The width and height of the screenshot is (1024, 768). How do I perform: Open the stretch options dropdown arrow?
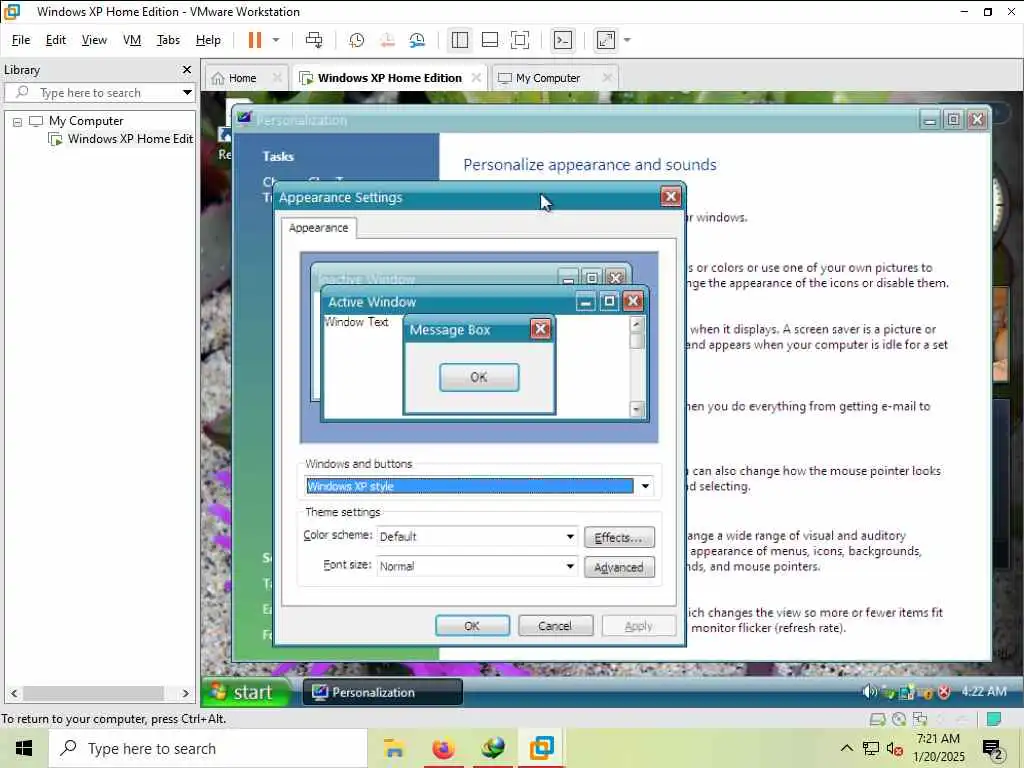pyautogui.click(x=627, y=40)
